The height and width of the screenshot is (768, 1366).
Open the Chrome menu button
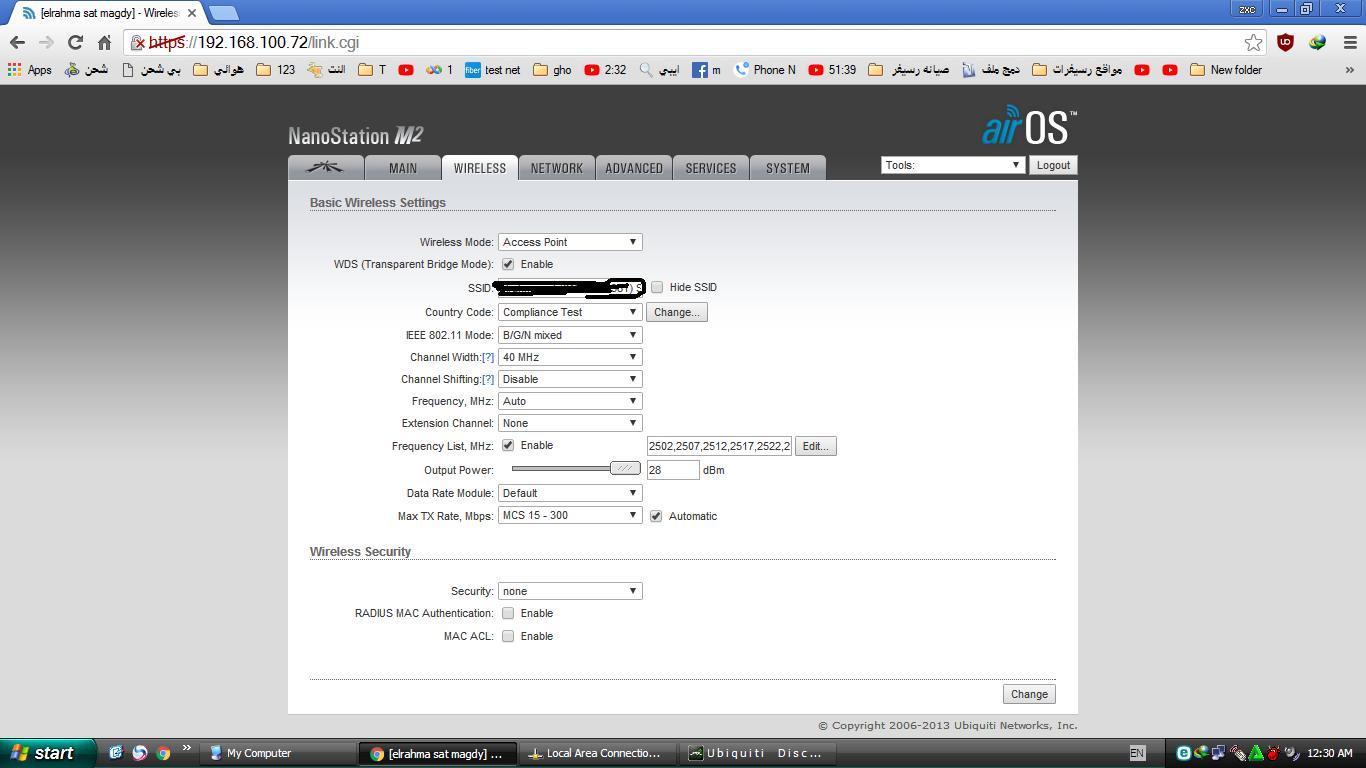click(x=1350, y=42)
